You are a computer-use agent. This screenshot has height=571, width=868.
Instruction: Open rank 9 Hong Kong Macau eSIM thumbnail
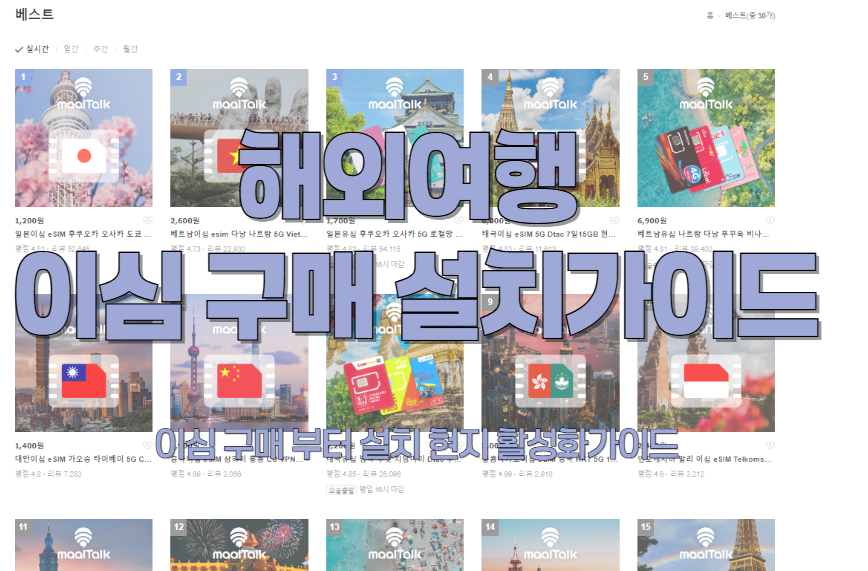(x=550, y=363)
